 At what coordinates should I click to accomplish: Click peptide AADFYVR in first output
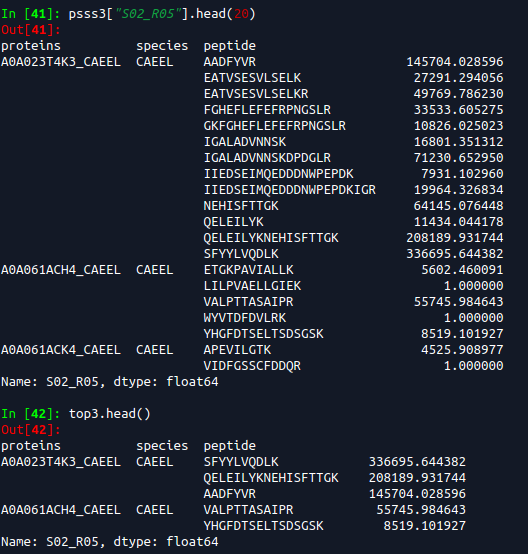point(229,62)
